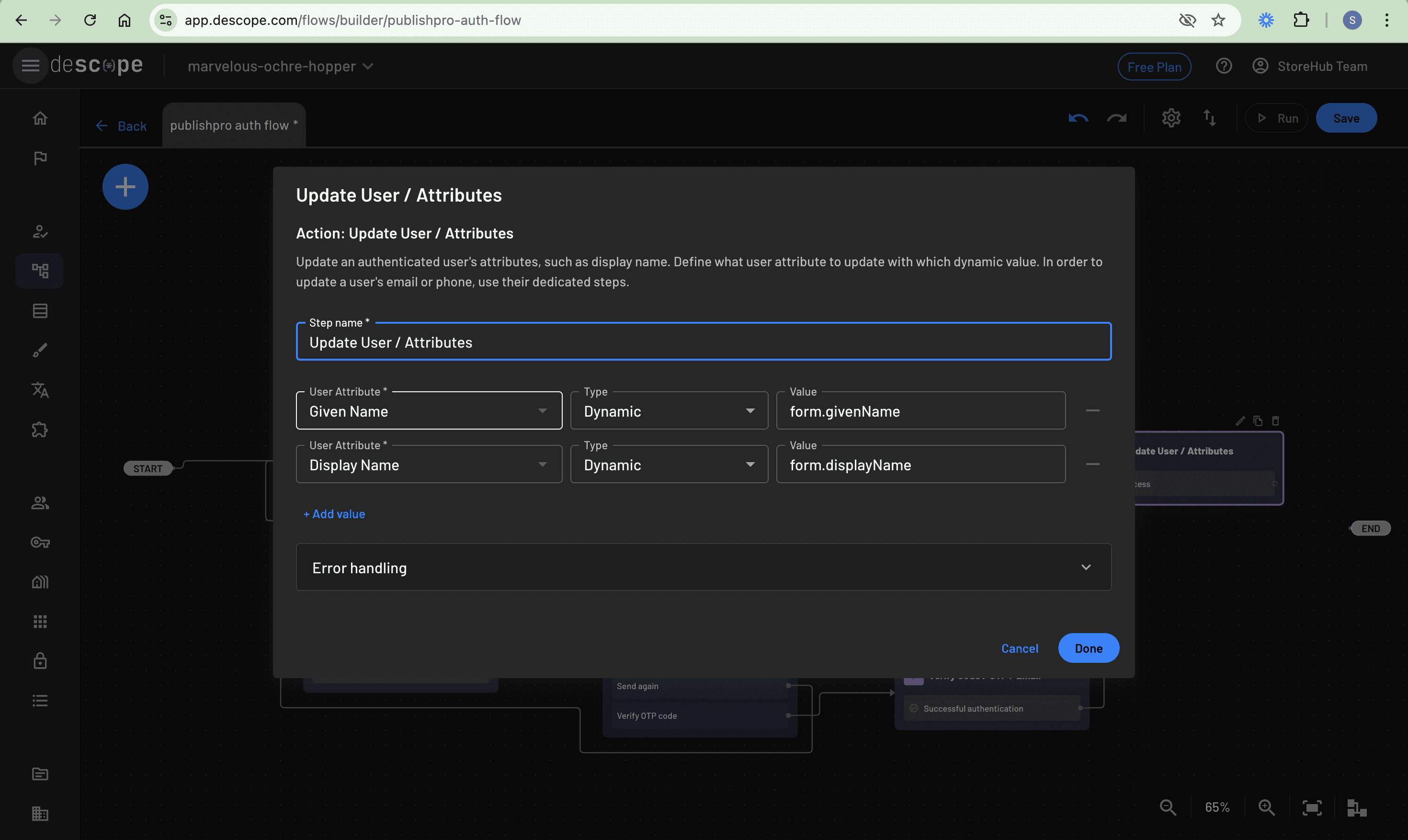Click the undo arrow icon

pyautogui.click(x=1078, y=118)
